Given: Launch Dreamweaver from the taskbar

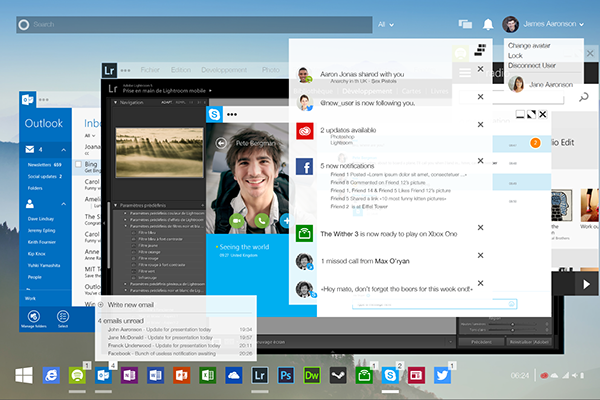Looking at the screenshot, I should point(312,375).
